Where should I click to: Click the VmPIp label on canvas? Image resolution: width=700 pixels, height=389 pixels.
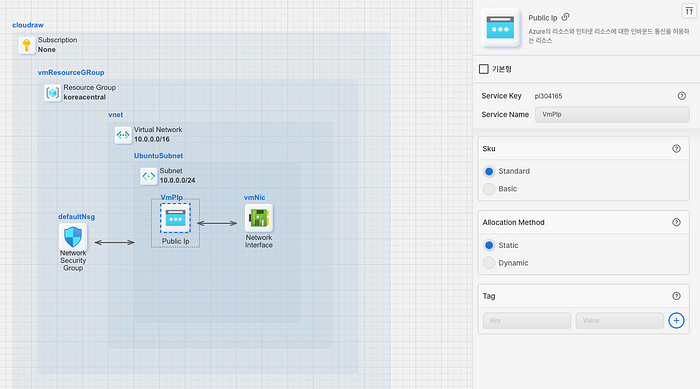(172, 197)
